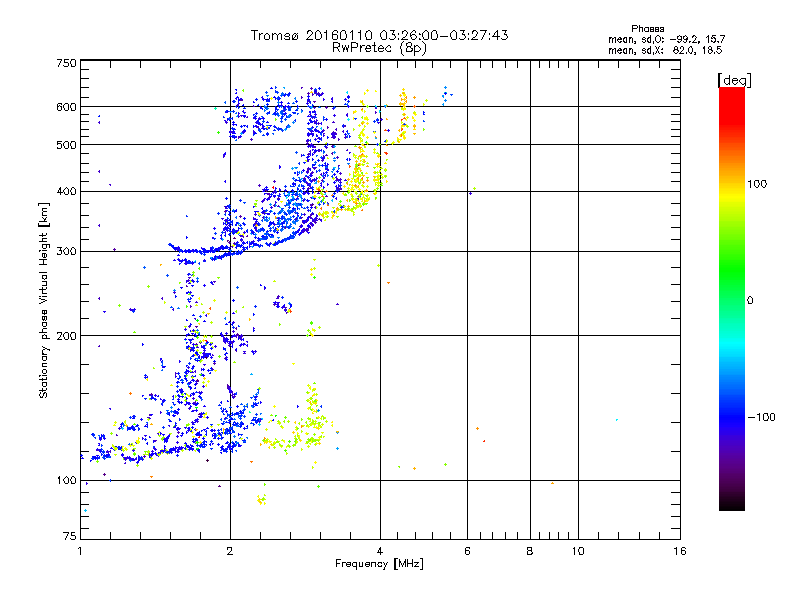800x600 pixels.
Task: Click the '75' y-axis tick label
Action: point(70,536)
